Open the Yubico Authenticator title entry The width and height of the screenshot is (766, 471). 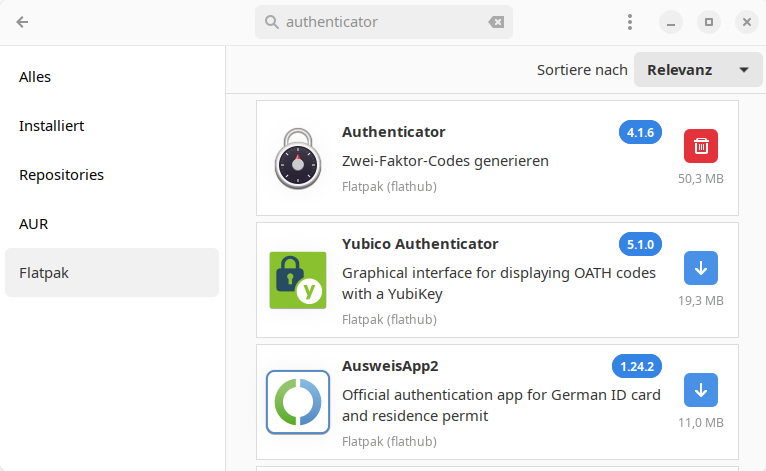click(x=420, y=244)
